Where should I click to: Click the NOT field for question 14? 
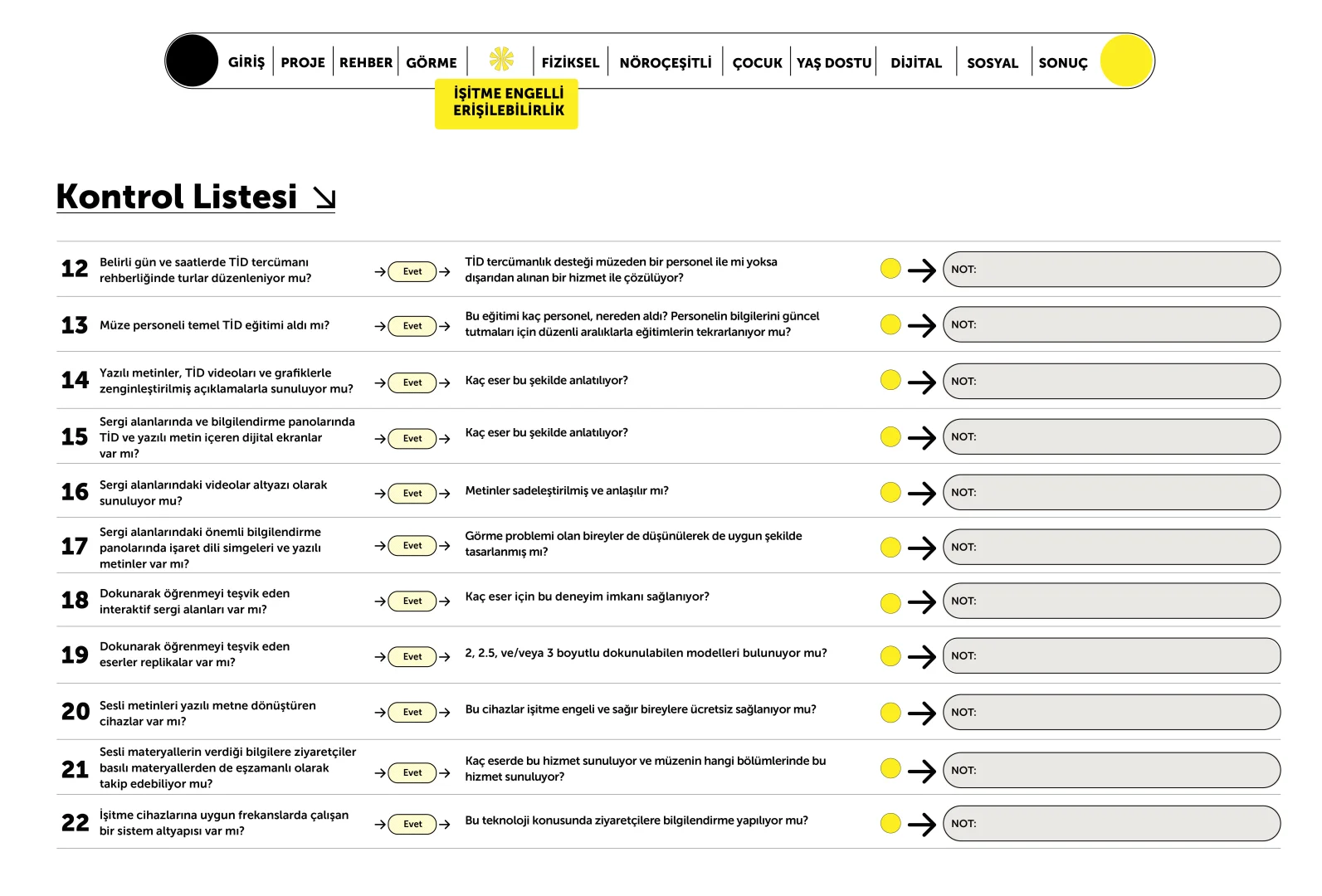click(1111, 382)
